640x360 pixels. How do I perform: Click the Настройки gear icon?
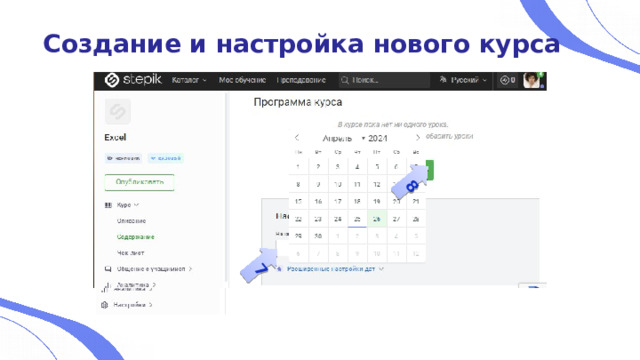pos(104,305)
